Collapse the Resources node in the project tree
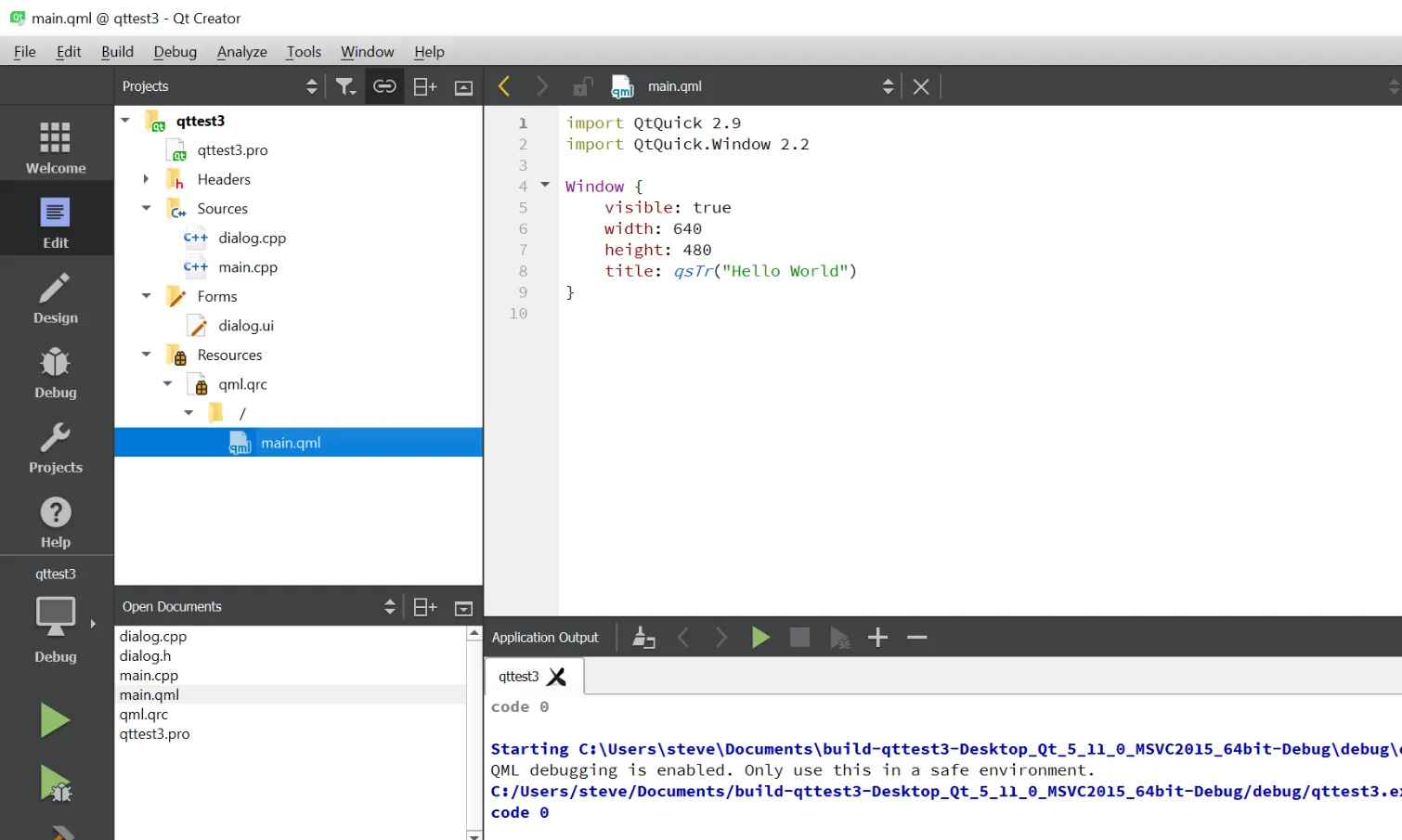 pyautogui.click(x=146, y=355)
